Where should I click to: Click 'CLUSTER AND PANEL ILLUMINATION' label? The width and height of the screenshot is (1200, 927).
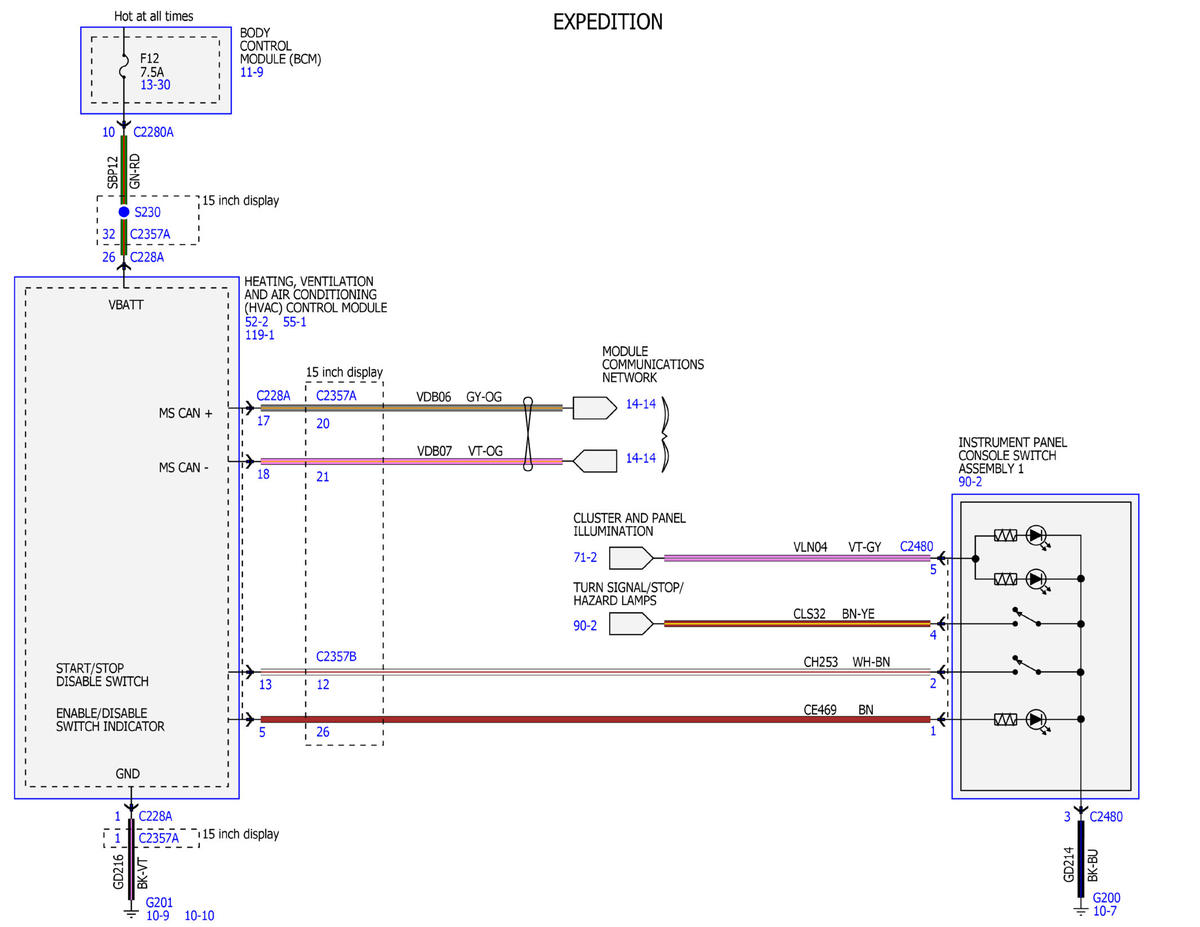(x=630, y=525)
